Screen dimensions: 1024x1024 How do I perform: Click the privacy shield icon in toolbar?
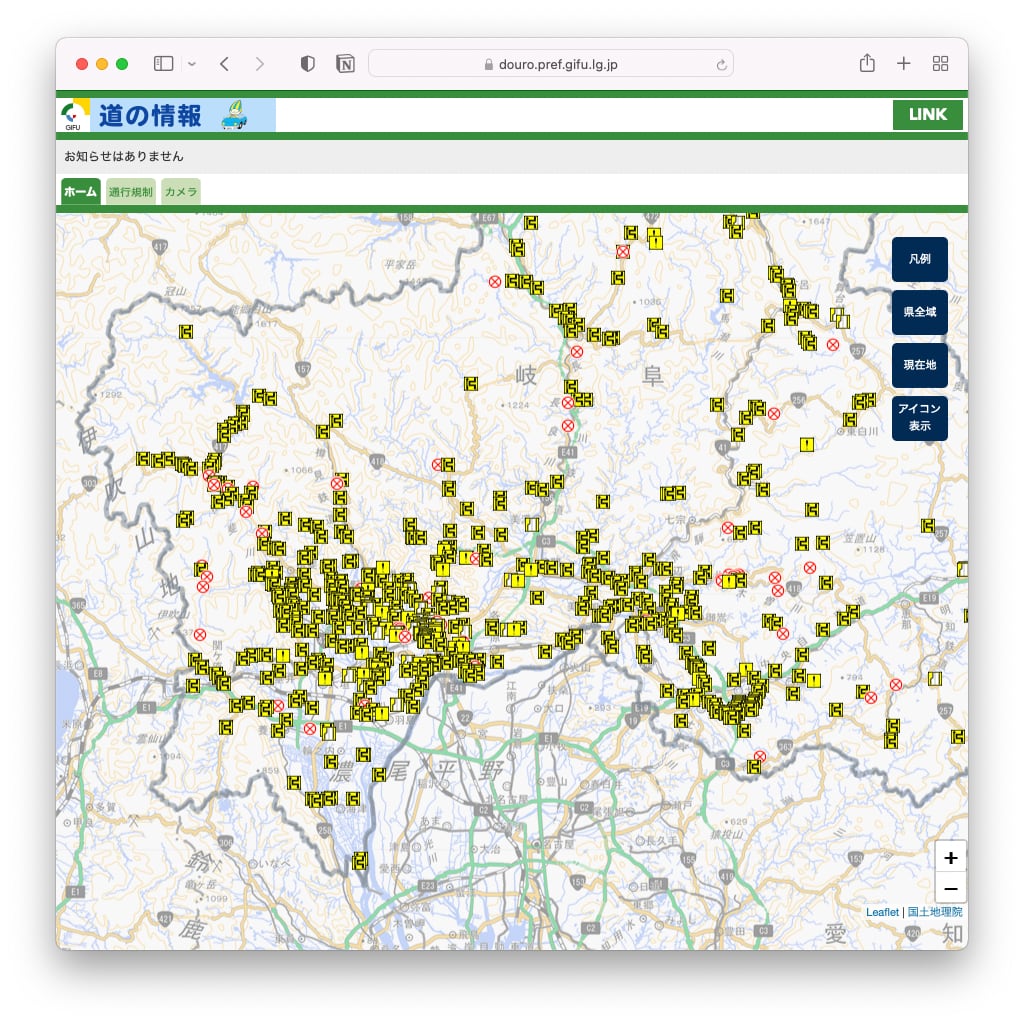pyautogui.click(x=307, y=64)
